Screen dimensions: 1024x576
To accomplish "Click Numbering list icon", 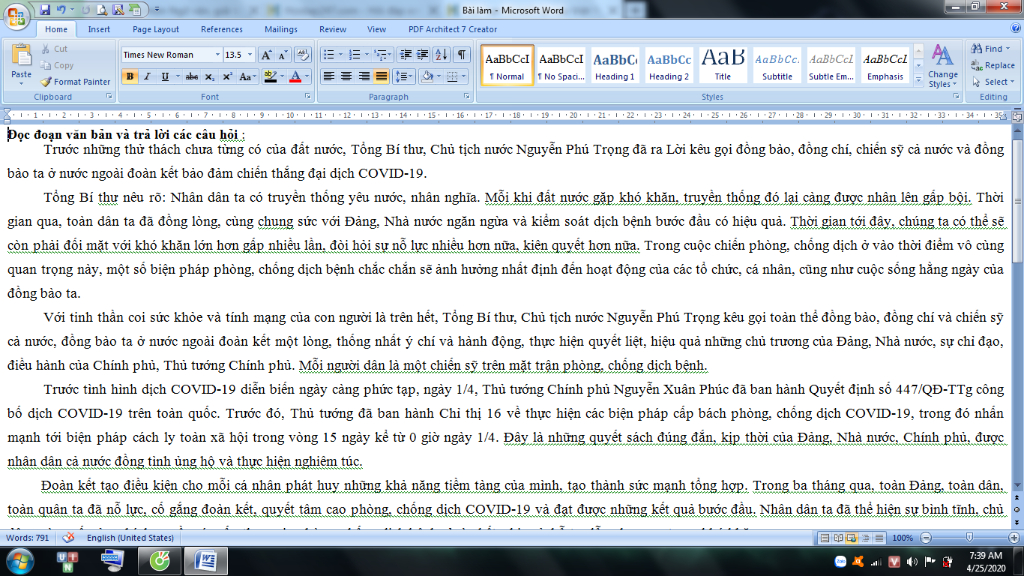I will (355, 55).
